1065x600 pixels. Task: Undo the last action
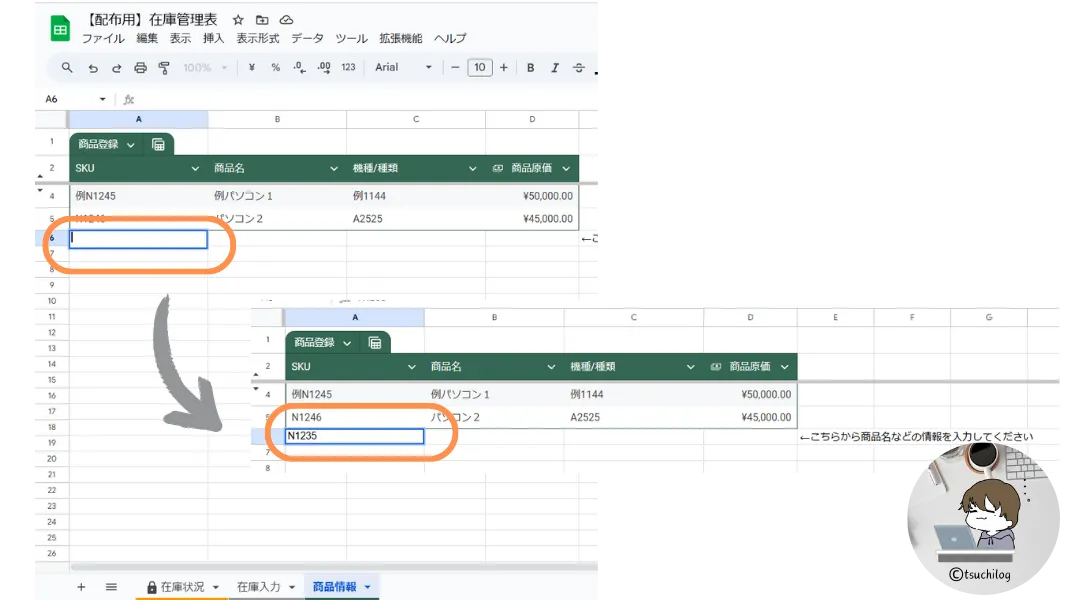coord(93,68)
